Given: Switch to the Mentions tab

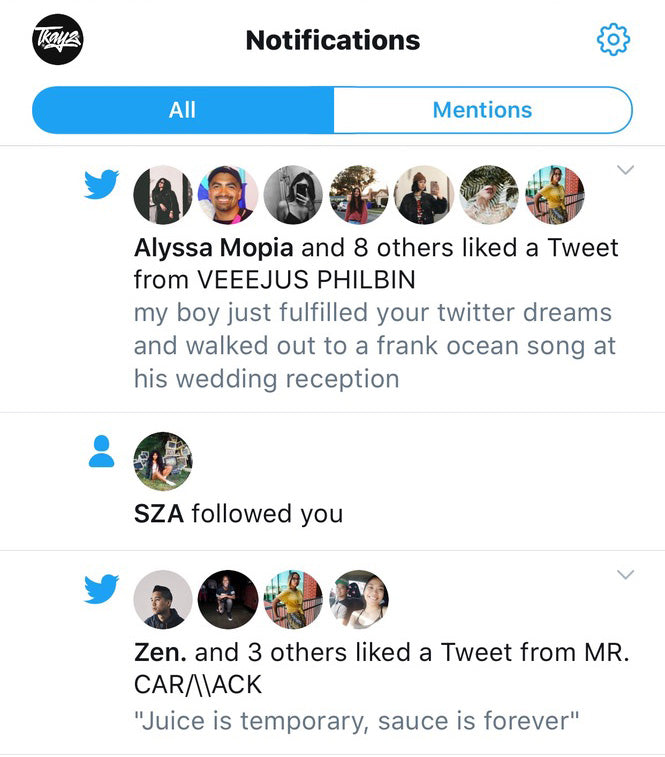Looking at the screenshot, I should [x=482, y=110].
